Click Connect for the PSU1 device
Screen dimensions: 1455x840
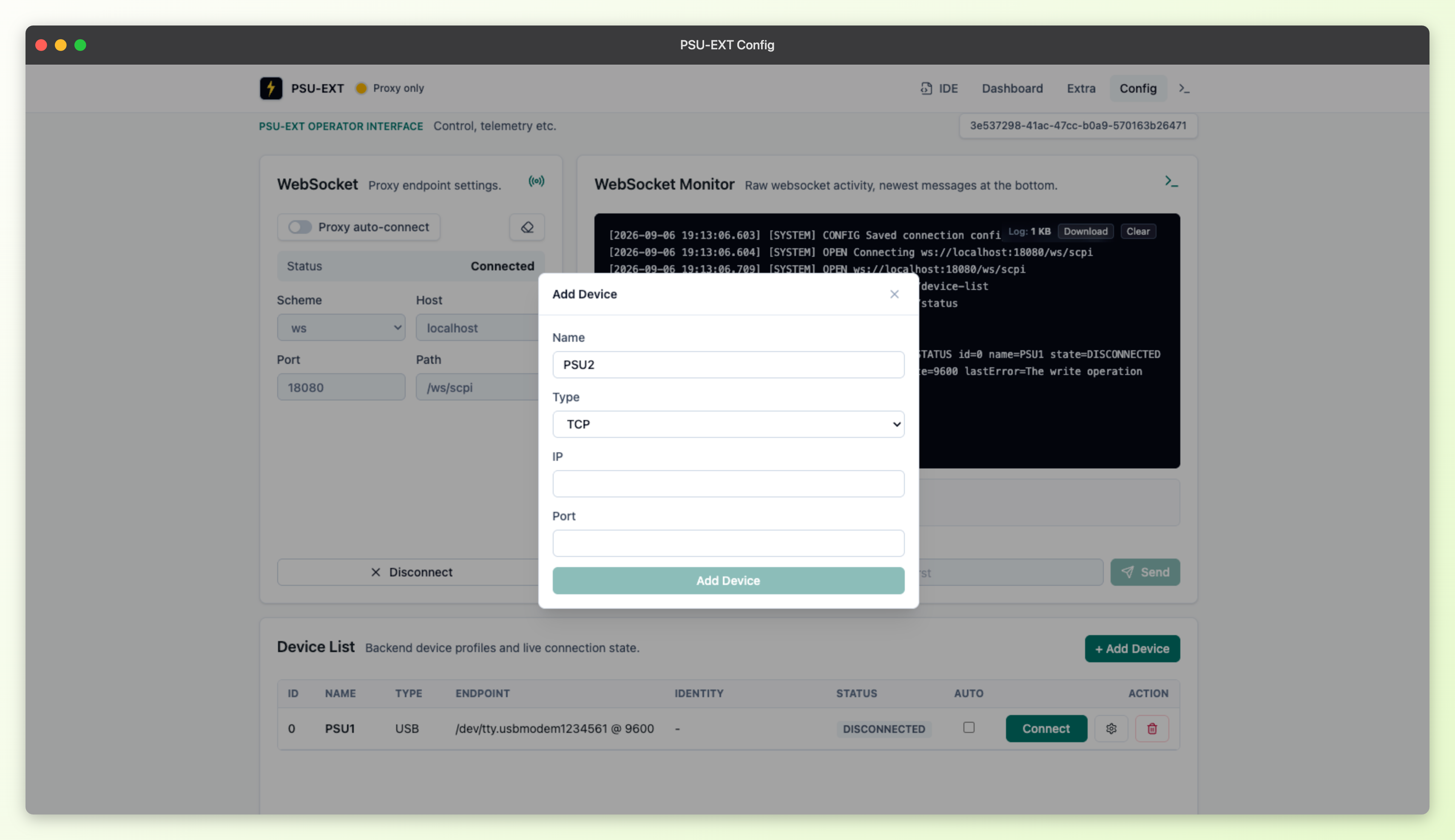coord(1046,729)
